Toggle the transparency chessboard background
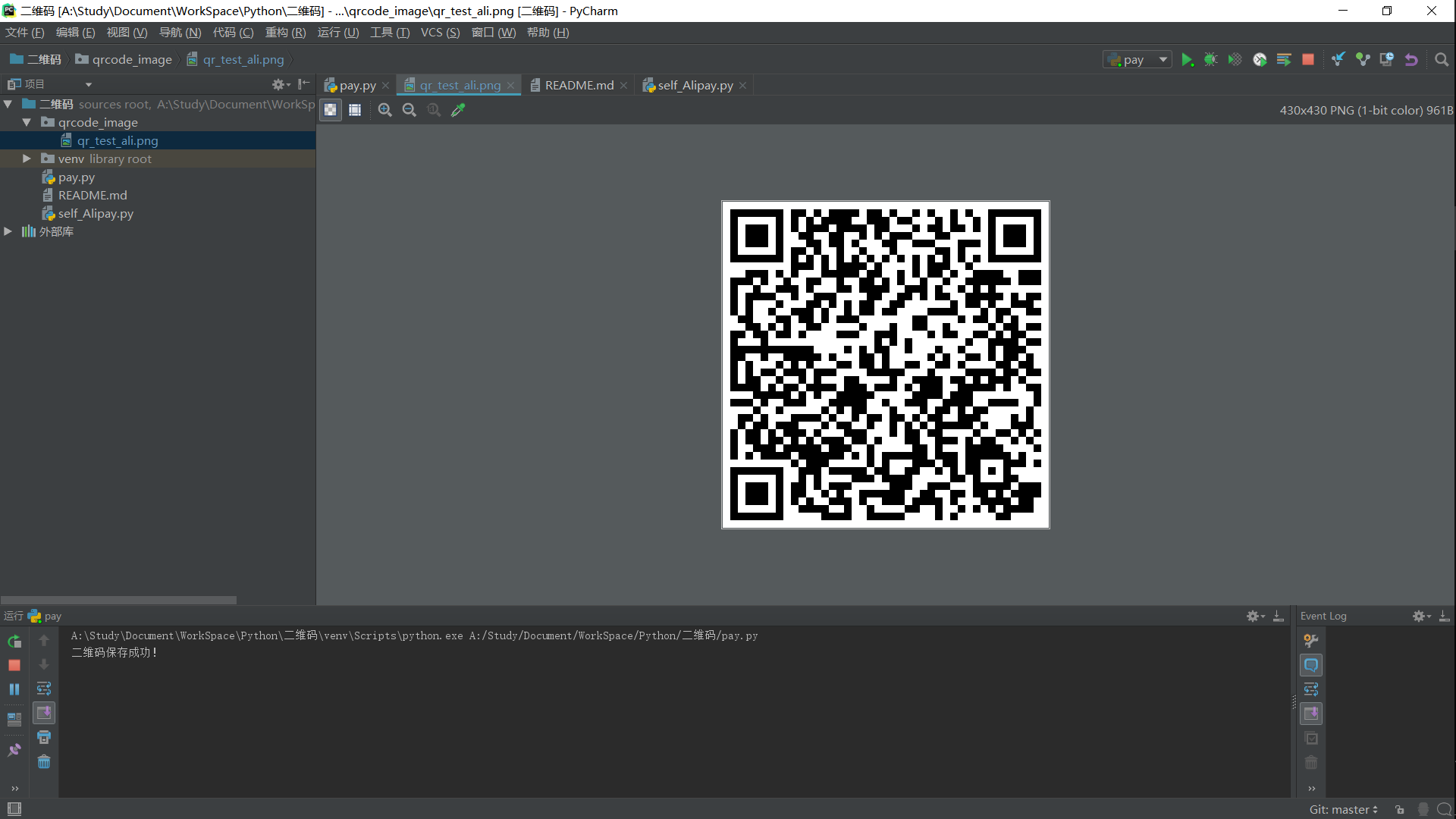Image resolution: width=1456 pixels, height=819 pixels. coord(330,109)
